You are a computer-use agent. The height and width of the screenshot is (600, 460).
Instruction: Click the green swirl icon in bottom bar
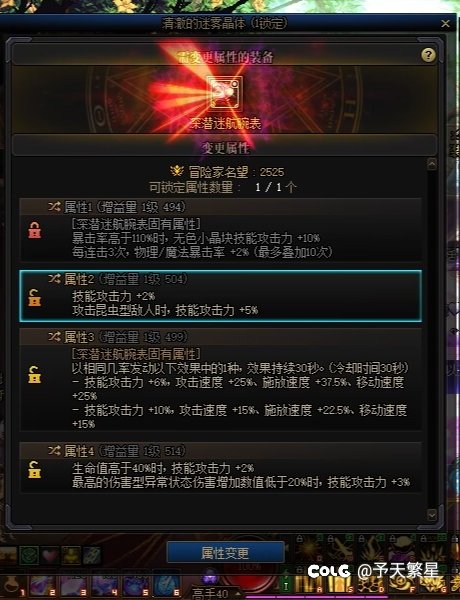pos(29,555)
